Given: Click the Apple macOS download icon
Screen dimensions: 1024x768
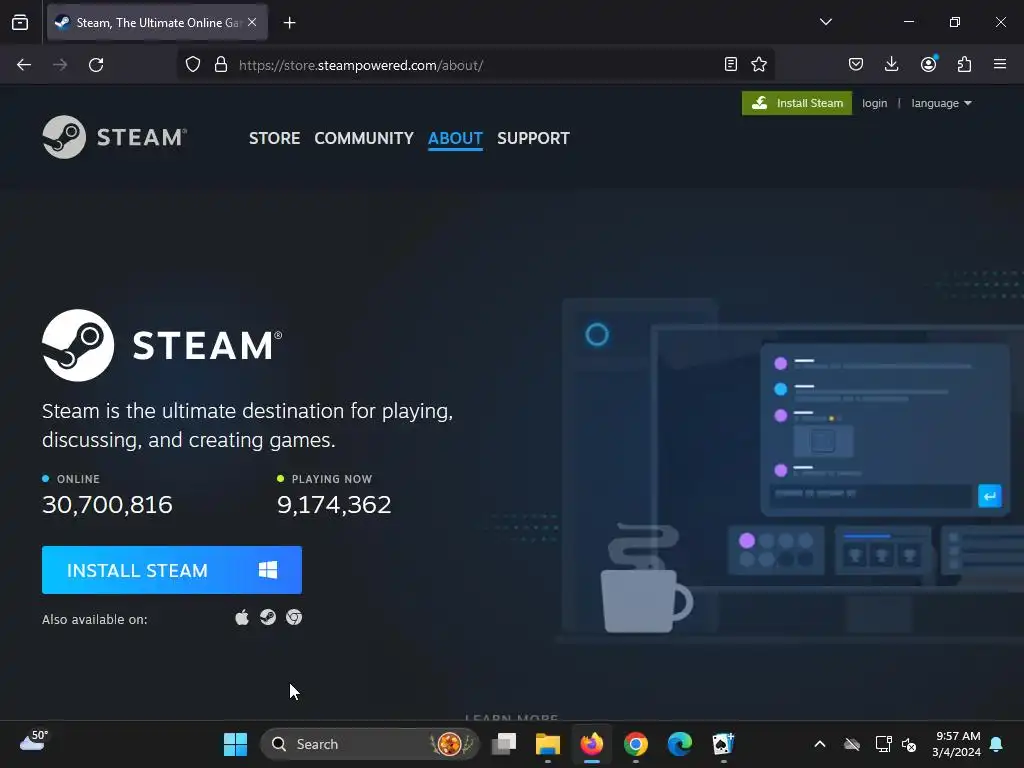Looking at the screenshot, I should pyautogui.click(x=242, y=617).
